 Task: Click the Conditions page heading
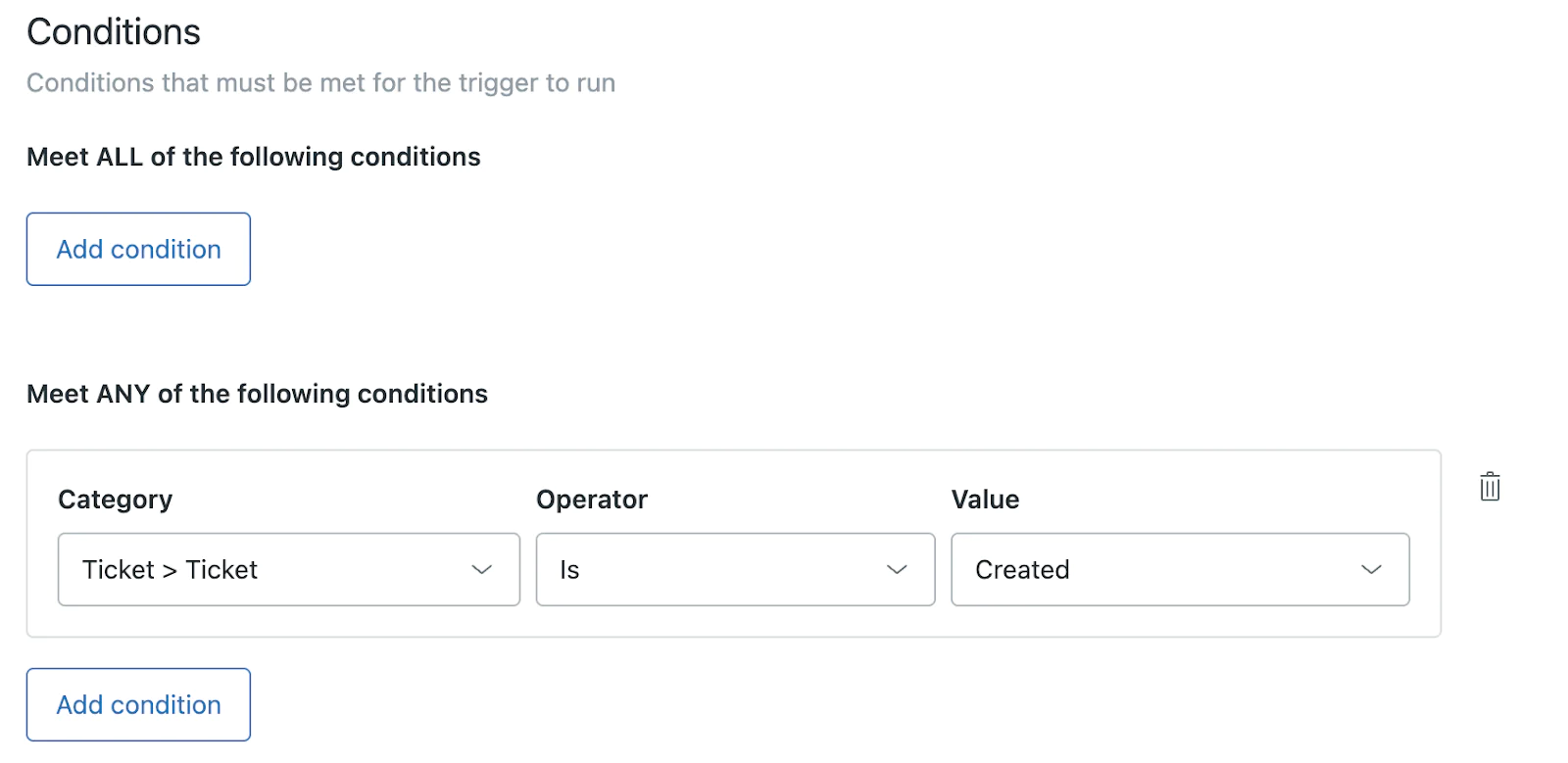(113, 31)
